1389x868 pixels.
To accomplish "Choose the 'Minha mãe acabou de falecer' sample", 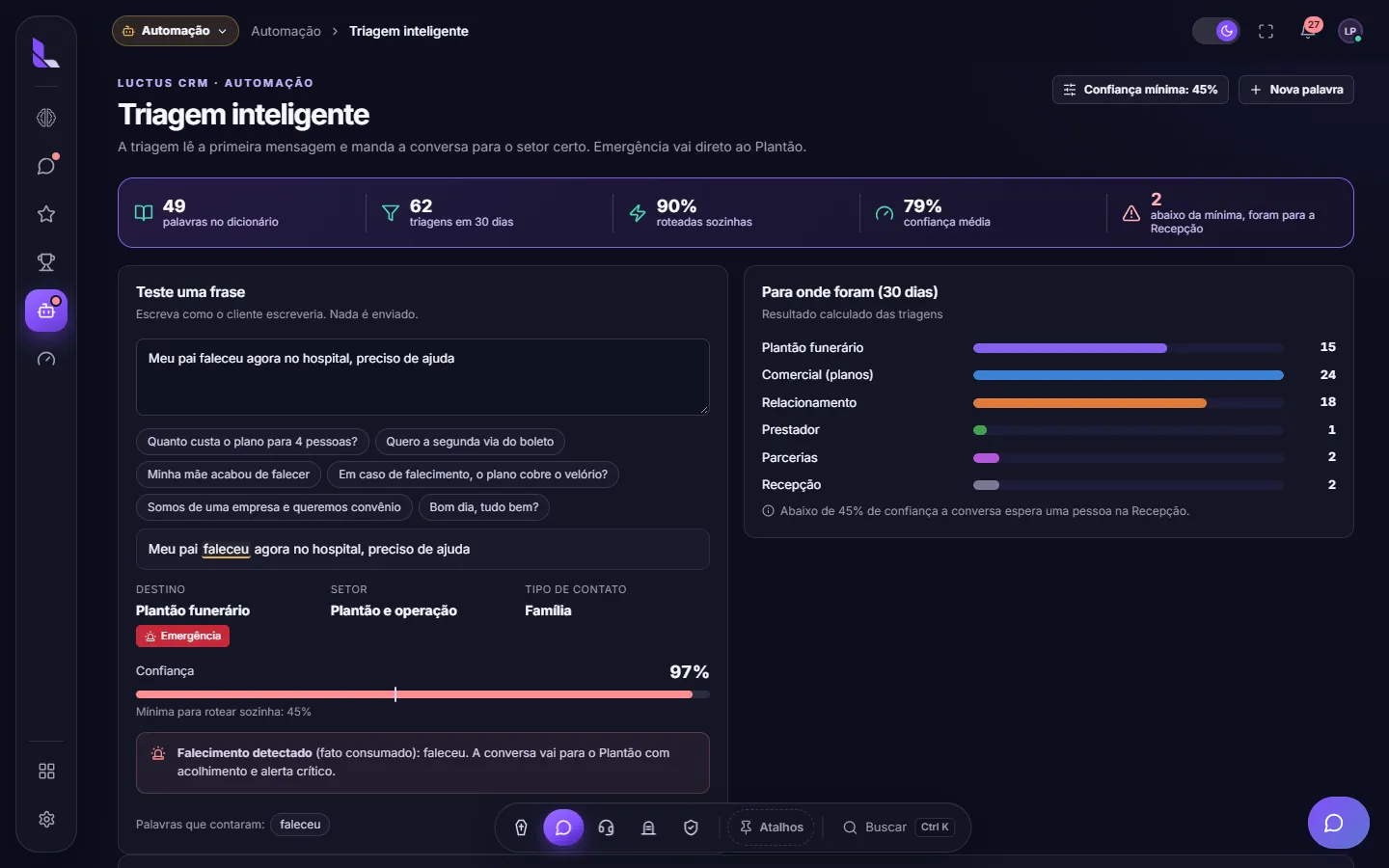I will click(229, 475).
